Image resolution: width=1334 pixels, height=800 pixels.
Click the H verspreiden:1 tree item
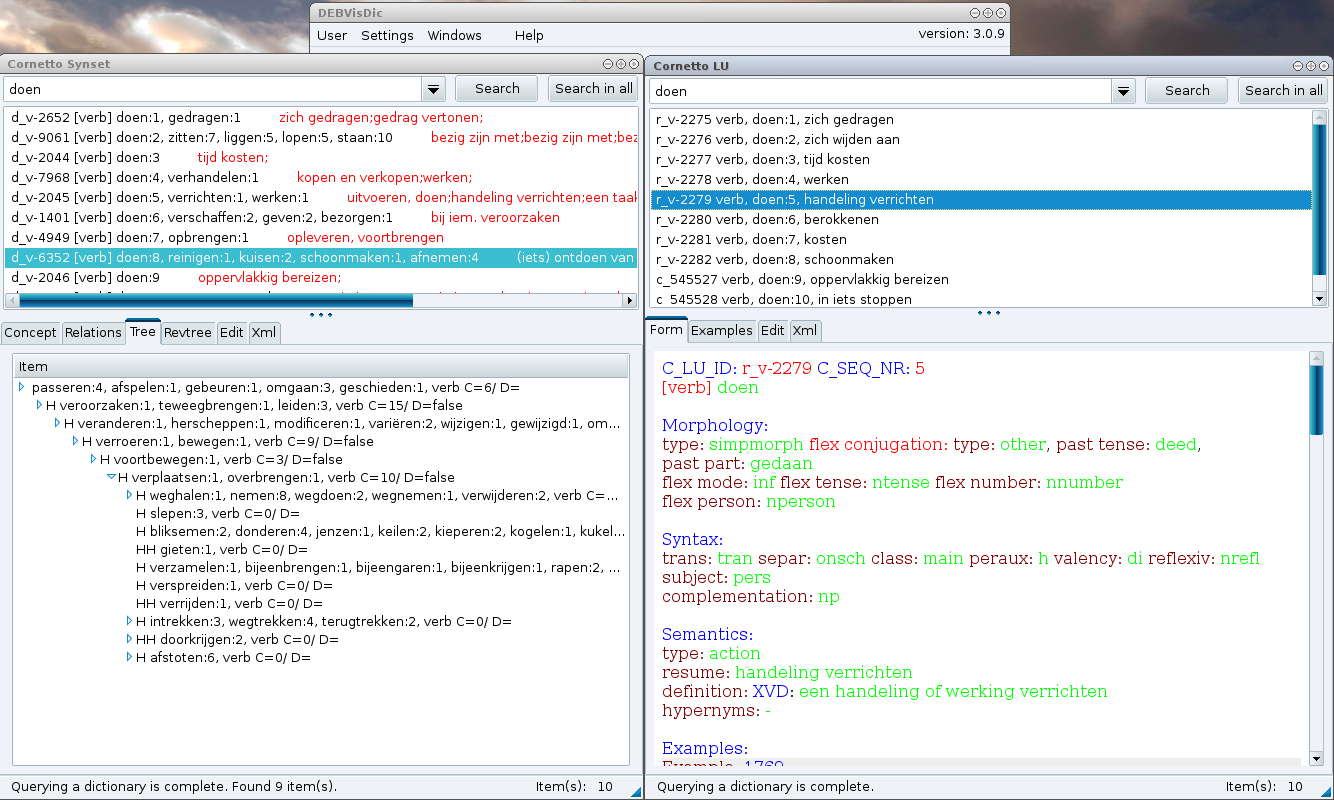(x=234, y=585)
